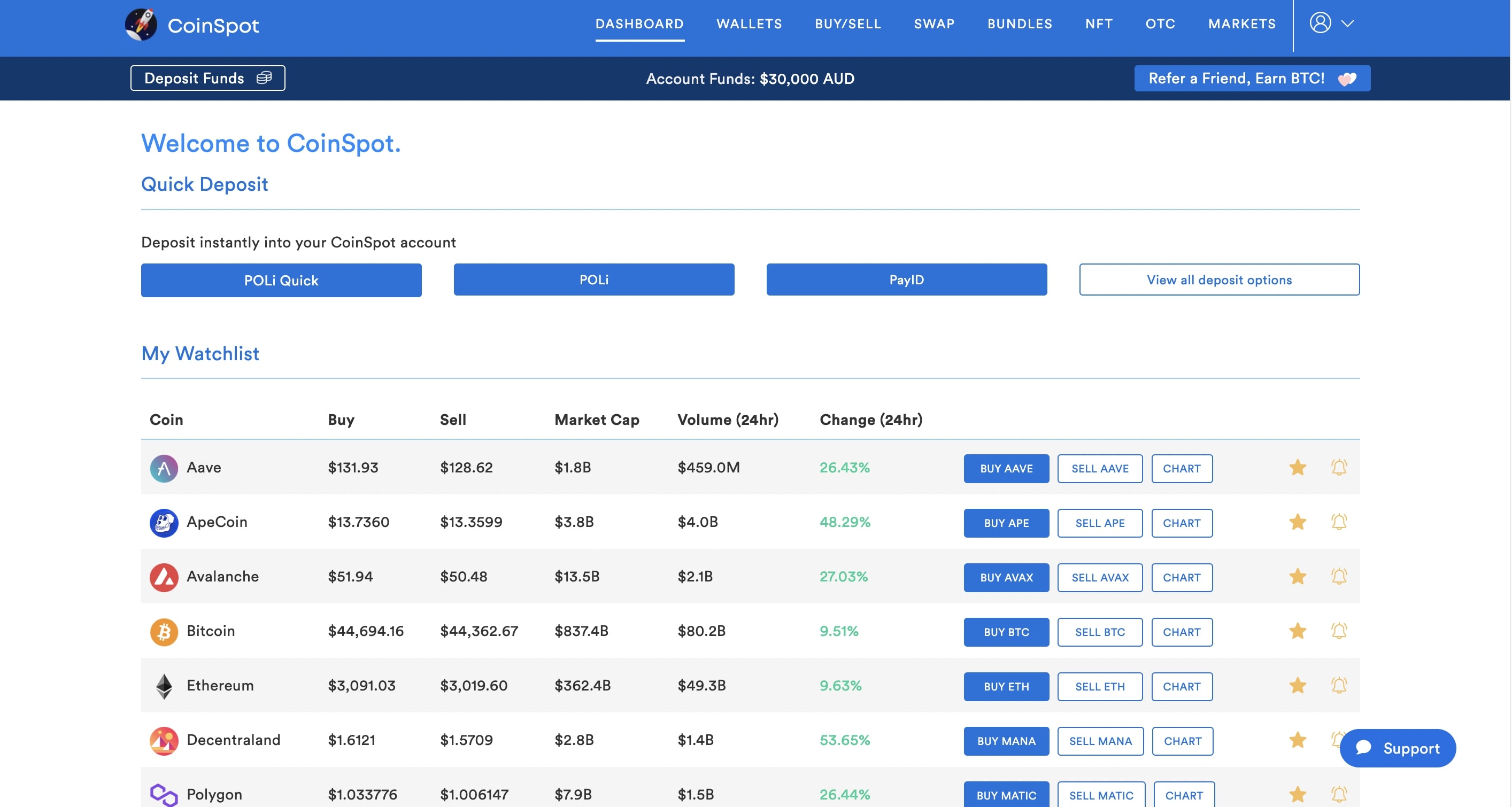Click BUY MANA

pos(1006,741)
